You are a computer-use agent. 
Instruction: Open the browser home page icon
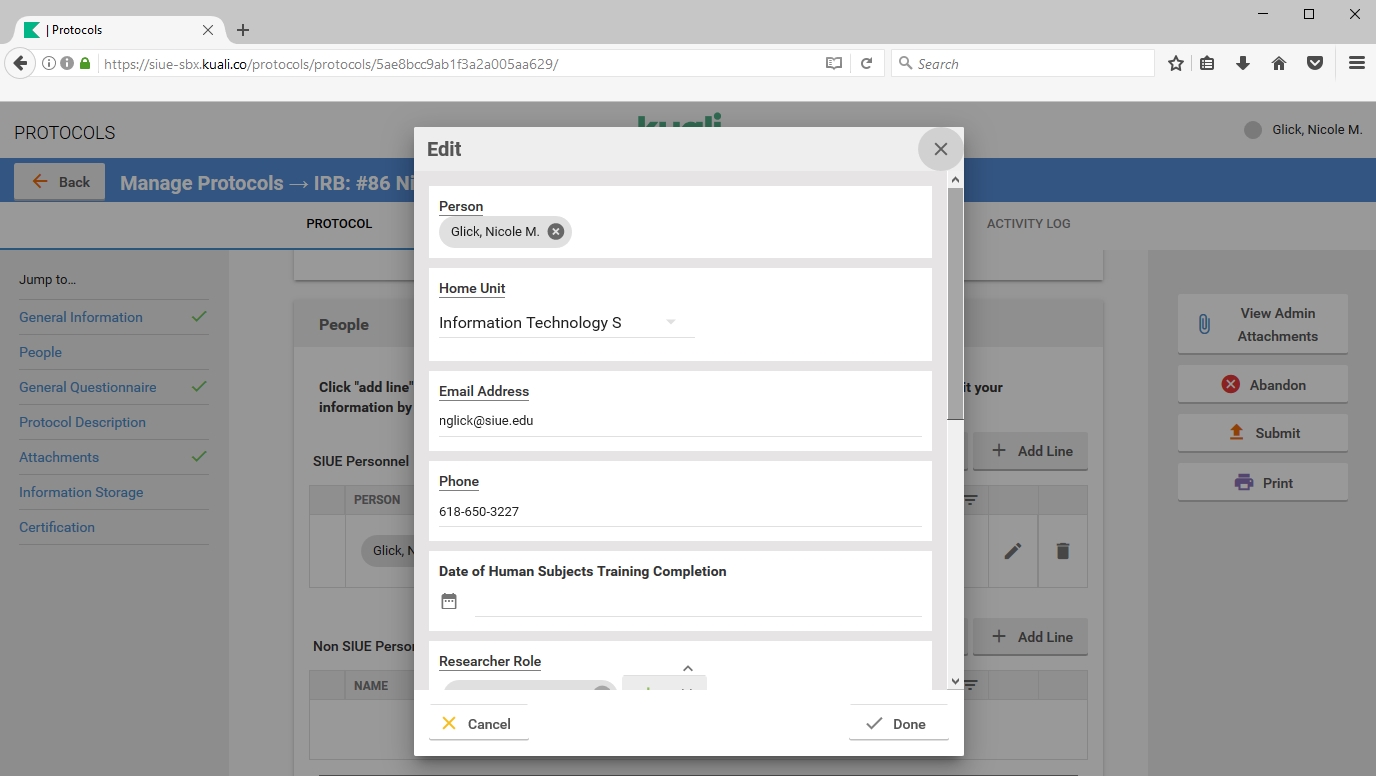pos(1279,63)
